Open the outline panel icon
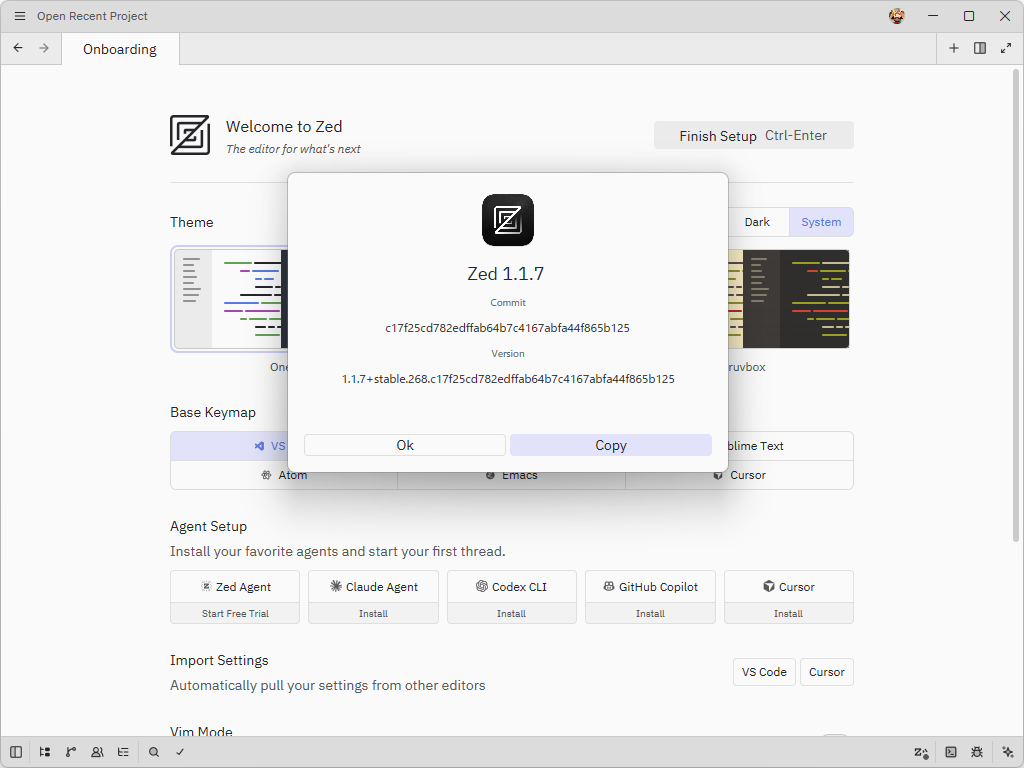The width and height of the screenshot is (1024, 768). [123, 752]
